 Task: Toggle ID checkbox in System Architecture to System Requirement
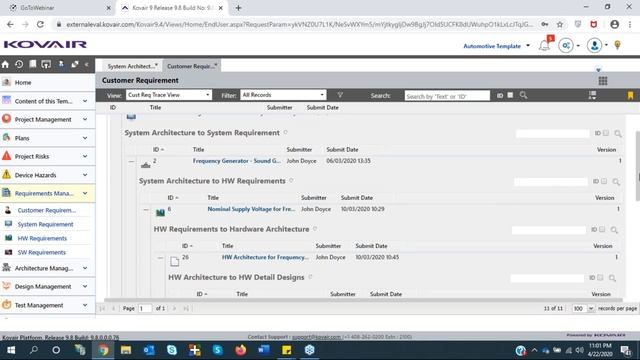click(606, 133)
